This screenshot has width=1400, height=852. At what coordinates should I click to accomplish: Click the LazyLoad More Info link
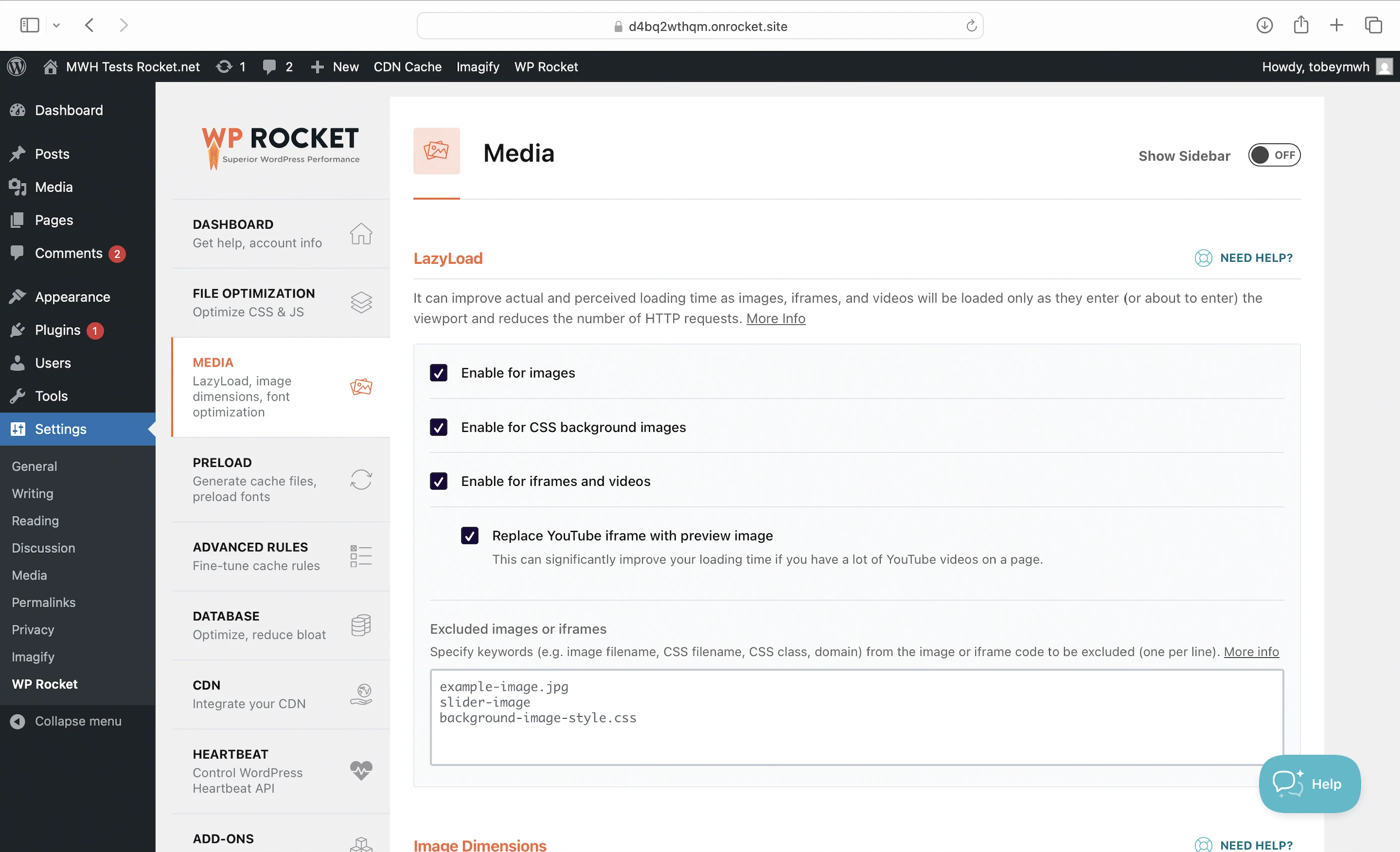pos(775,319)
